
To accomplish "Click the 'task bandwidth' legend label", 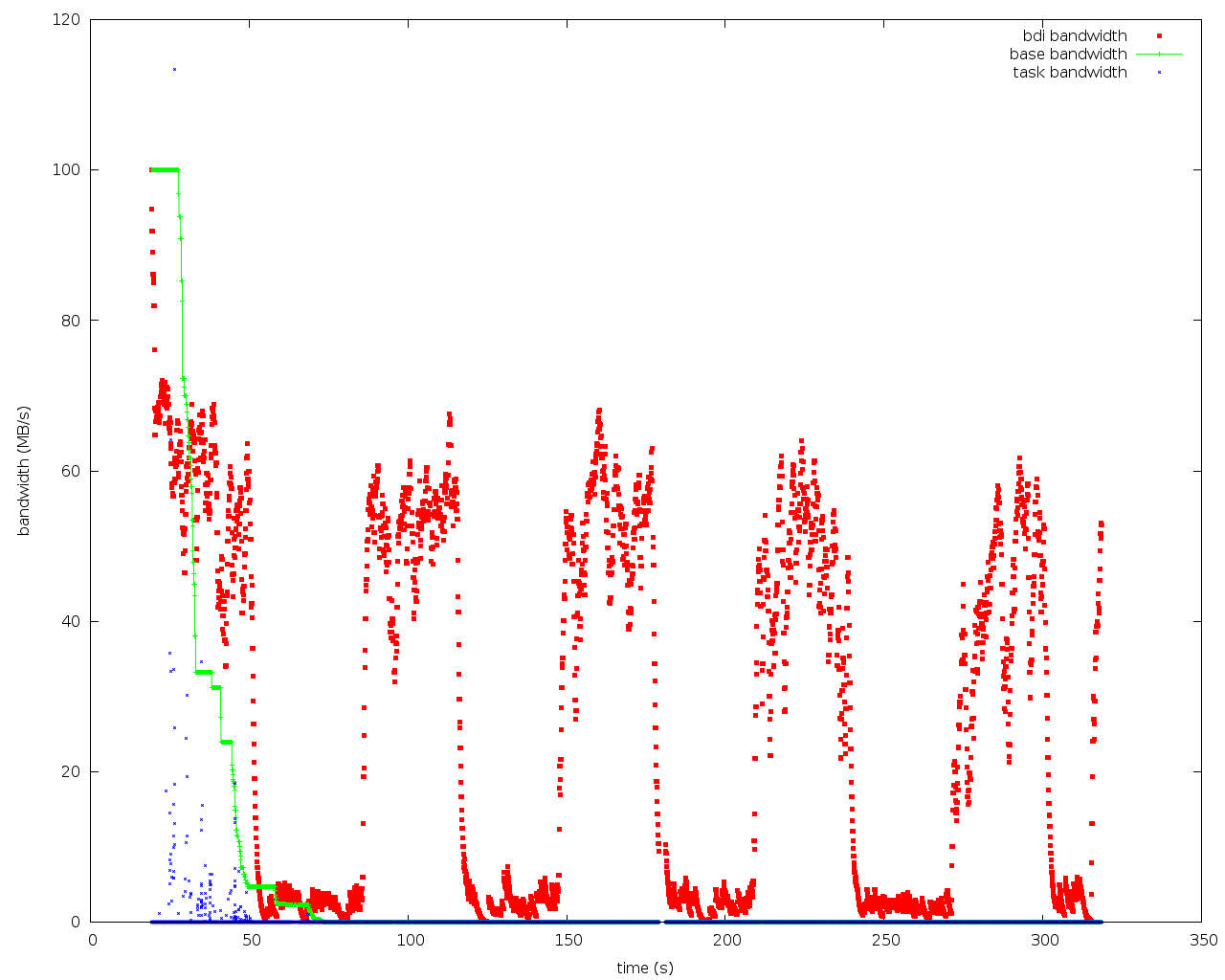I will pos(1070,73).
